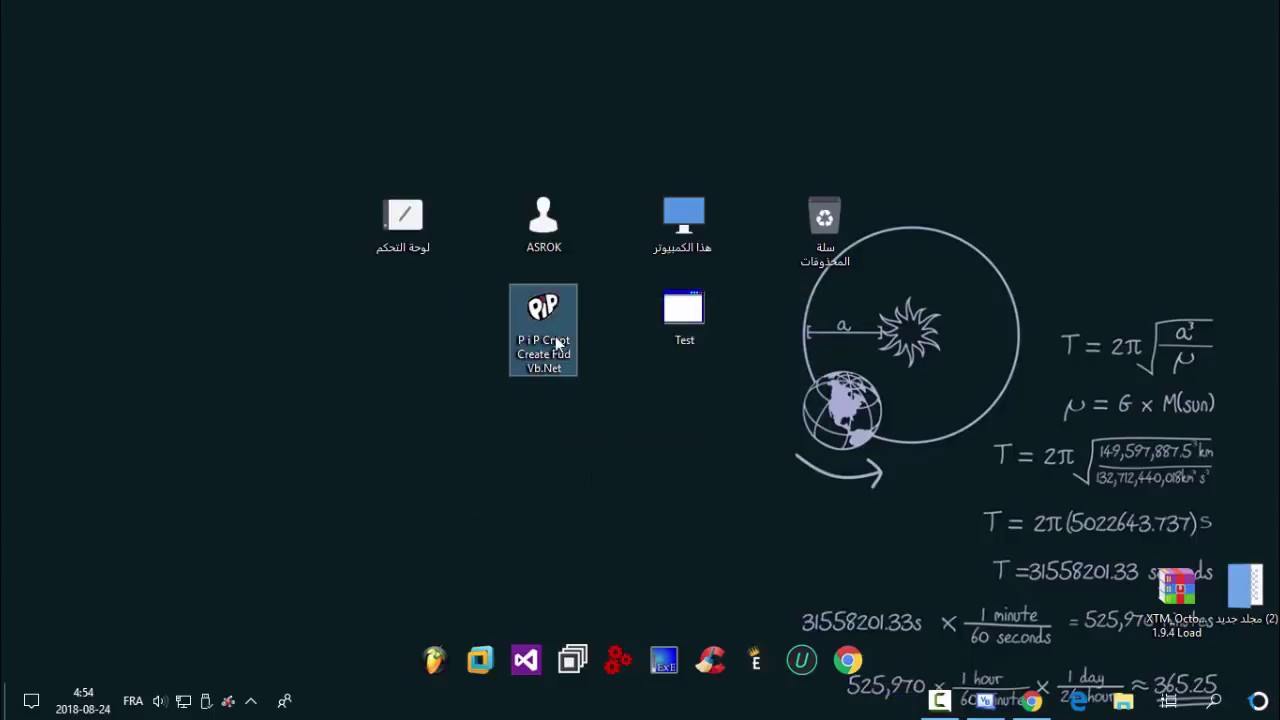Open Task View on the taskbar

tap(1168, 701)
